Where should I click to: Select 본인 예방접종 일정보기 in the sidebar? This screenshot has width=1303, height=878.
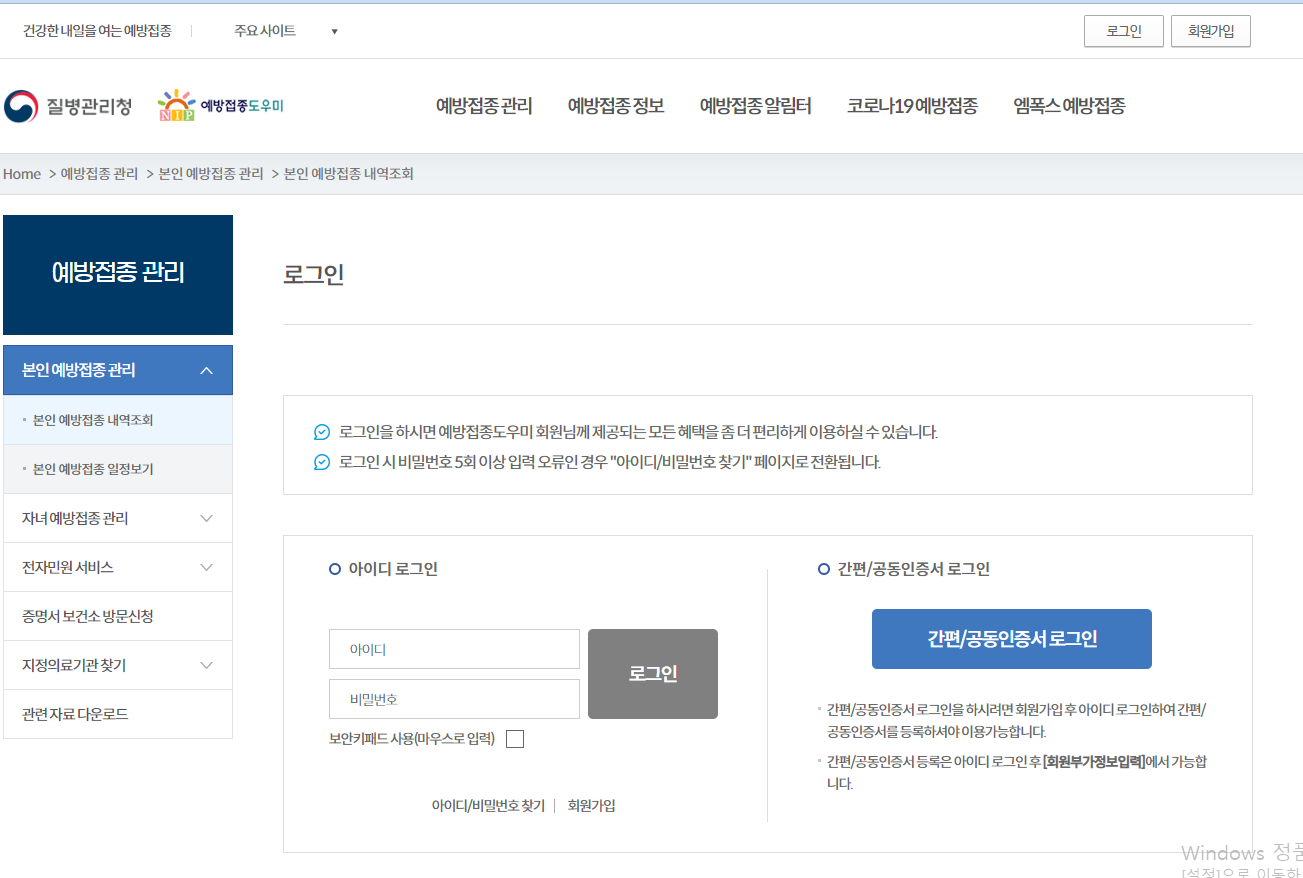click(x=118, y=469)
